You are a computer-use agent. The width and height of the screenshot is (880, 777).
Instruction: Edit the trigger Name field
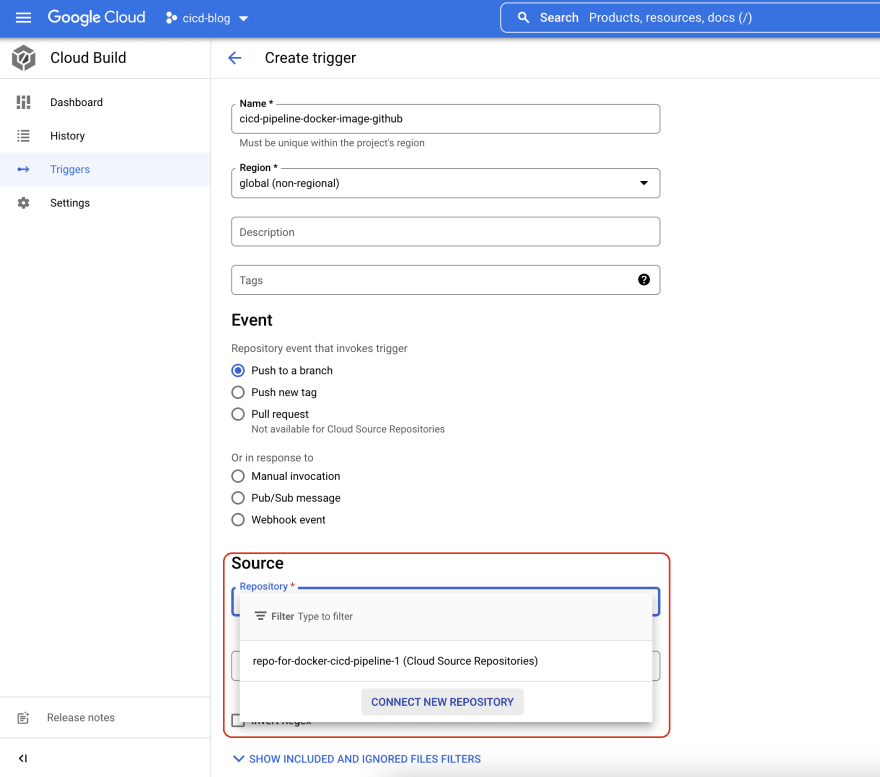[x=445, y=119]
